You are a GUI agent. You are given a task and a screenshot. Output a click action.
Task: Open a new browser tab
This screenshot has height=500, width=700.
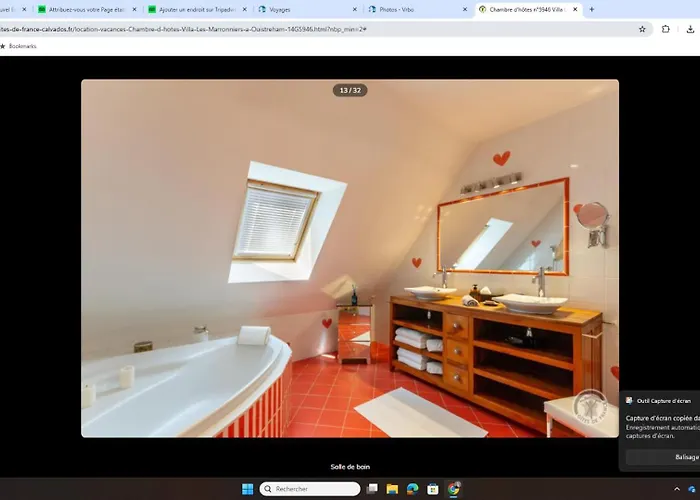(592, 9)
